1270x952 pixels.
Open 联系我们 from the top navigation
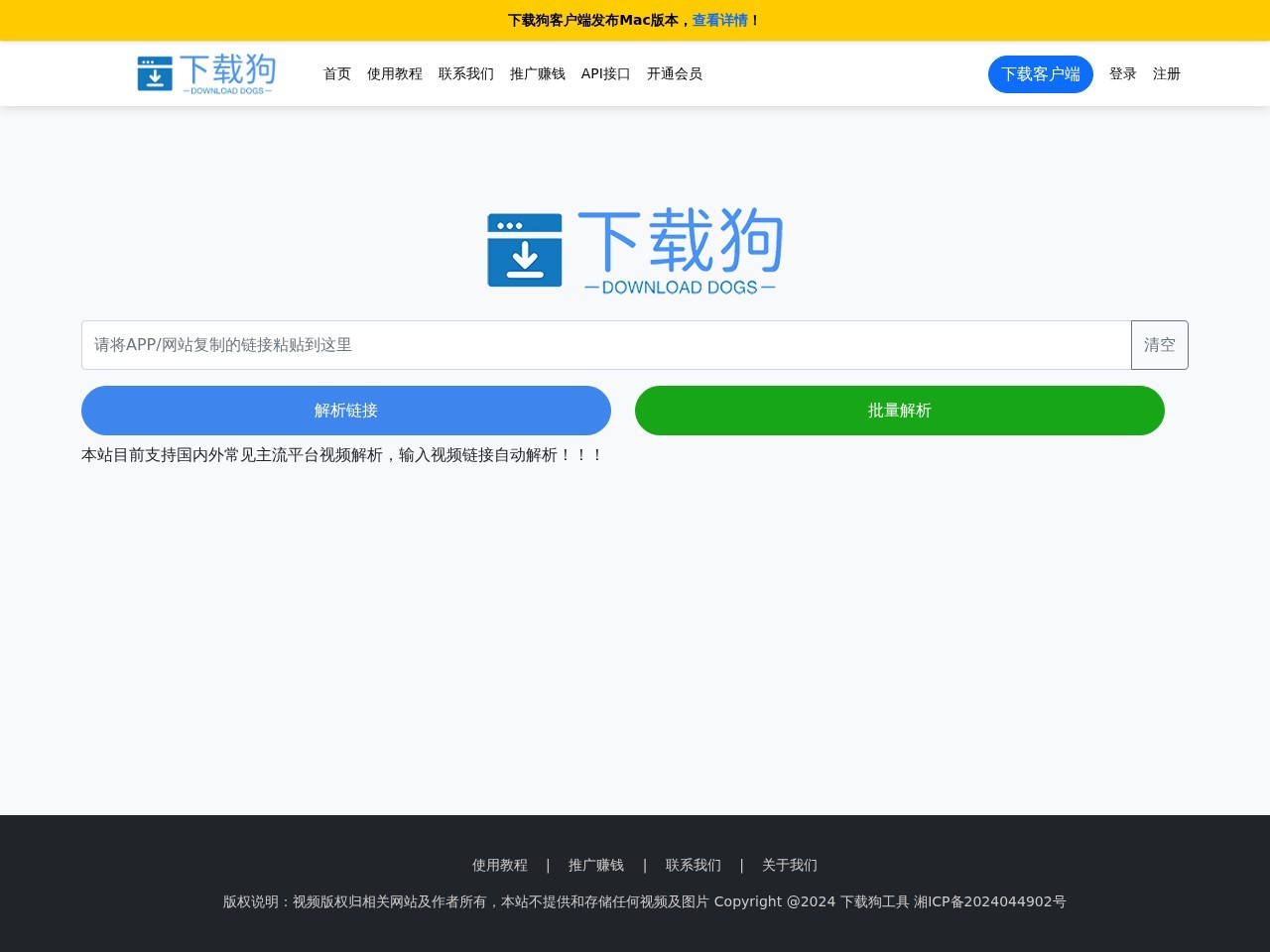click(466, 73)
